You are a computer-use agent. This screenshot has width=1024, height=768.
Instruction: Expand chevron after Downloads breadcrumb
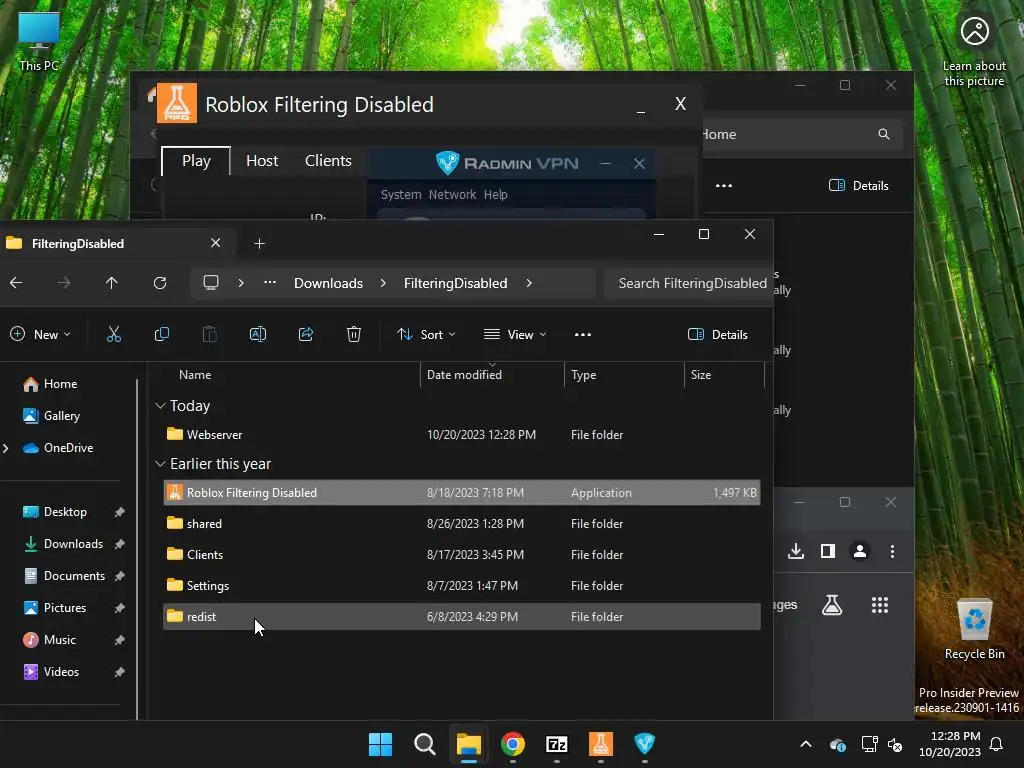(x=383, y=283)
